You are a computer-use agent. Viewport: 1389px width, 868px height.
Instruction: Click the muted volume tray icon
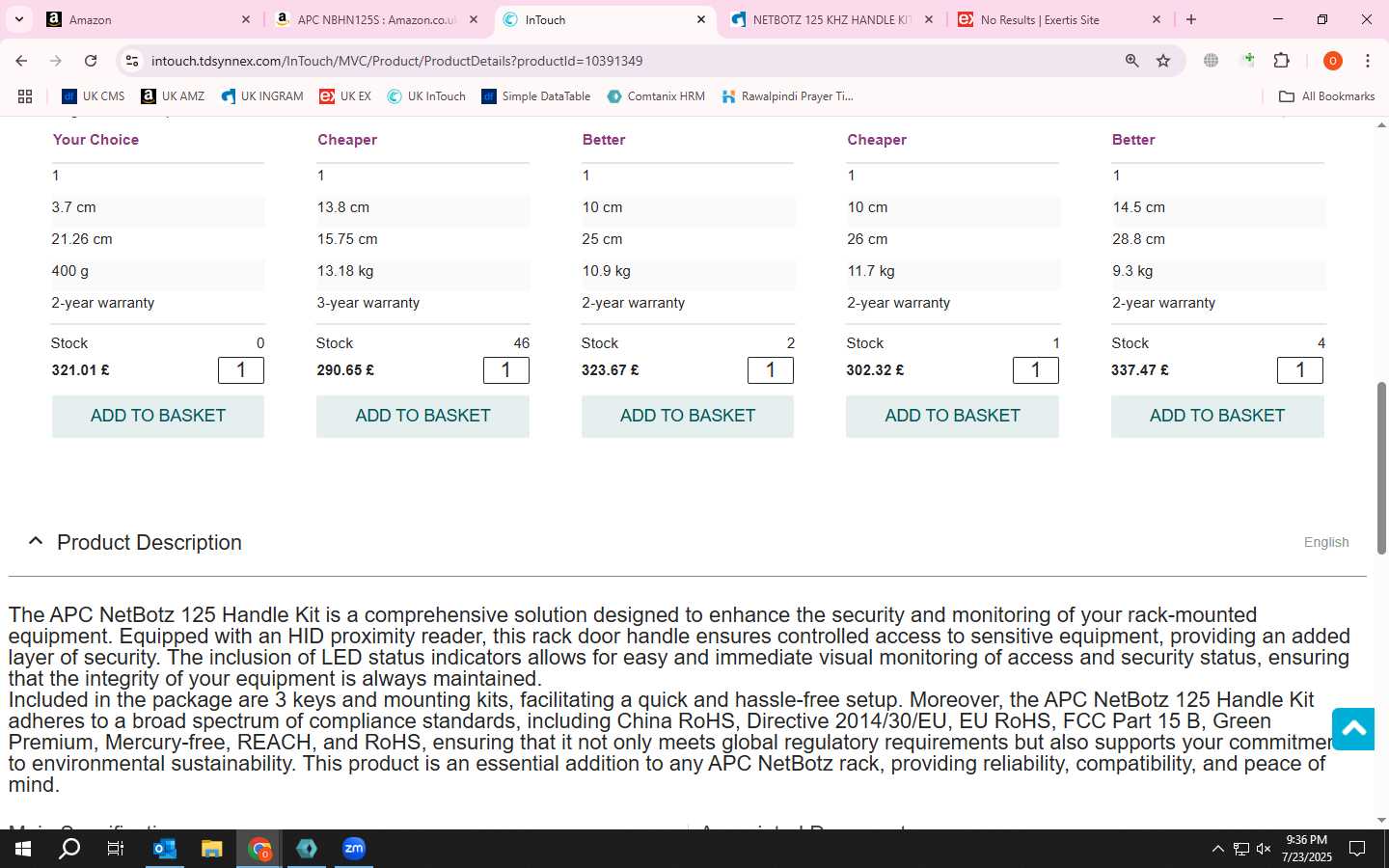tap(1264, 849)
